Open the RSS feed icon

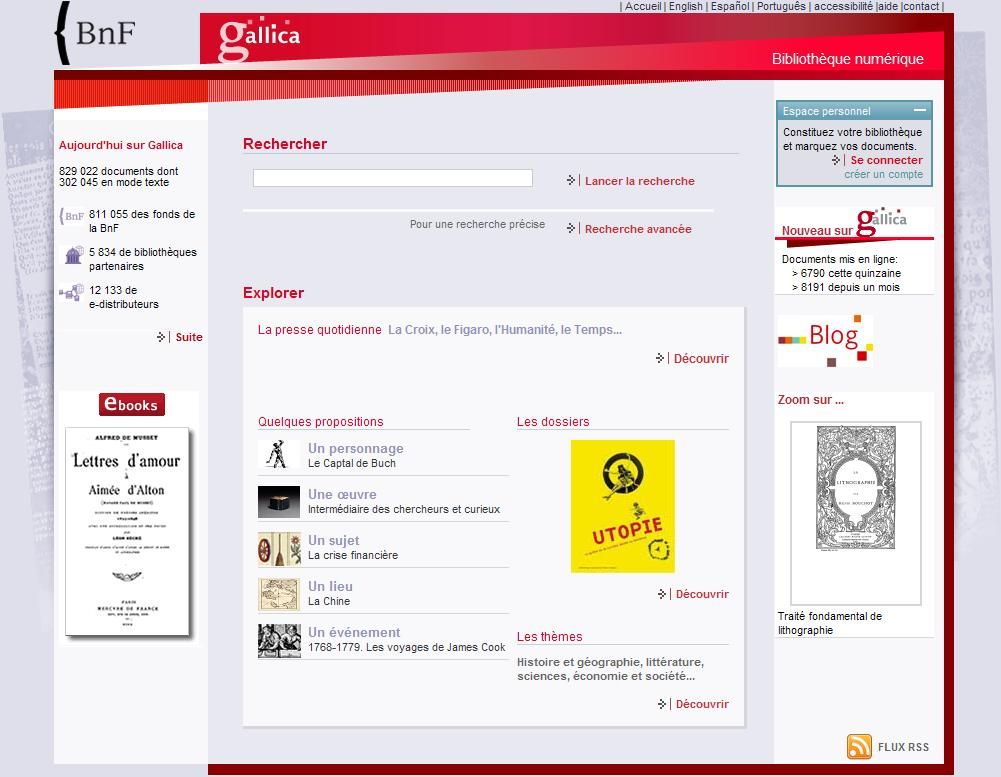point(859,746)
